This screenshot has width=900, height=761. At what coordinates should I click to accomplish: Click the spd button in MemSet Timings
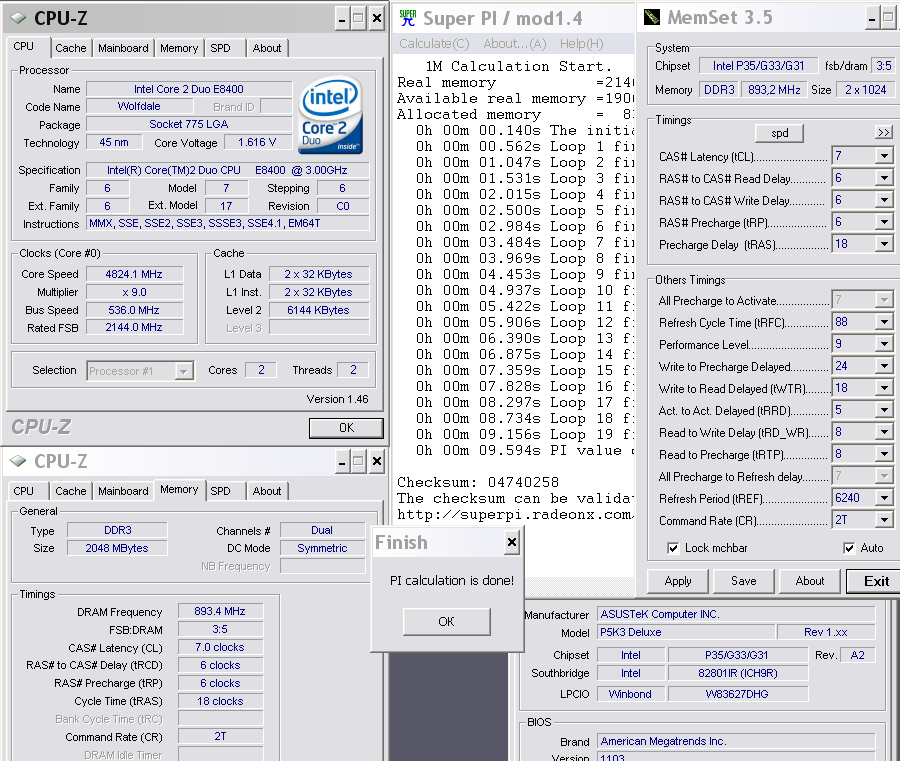click(x=779, y=133)
